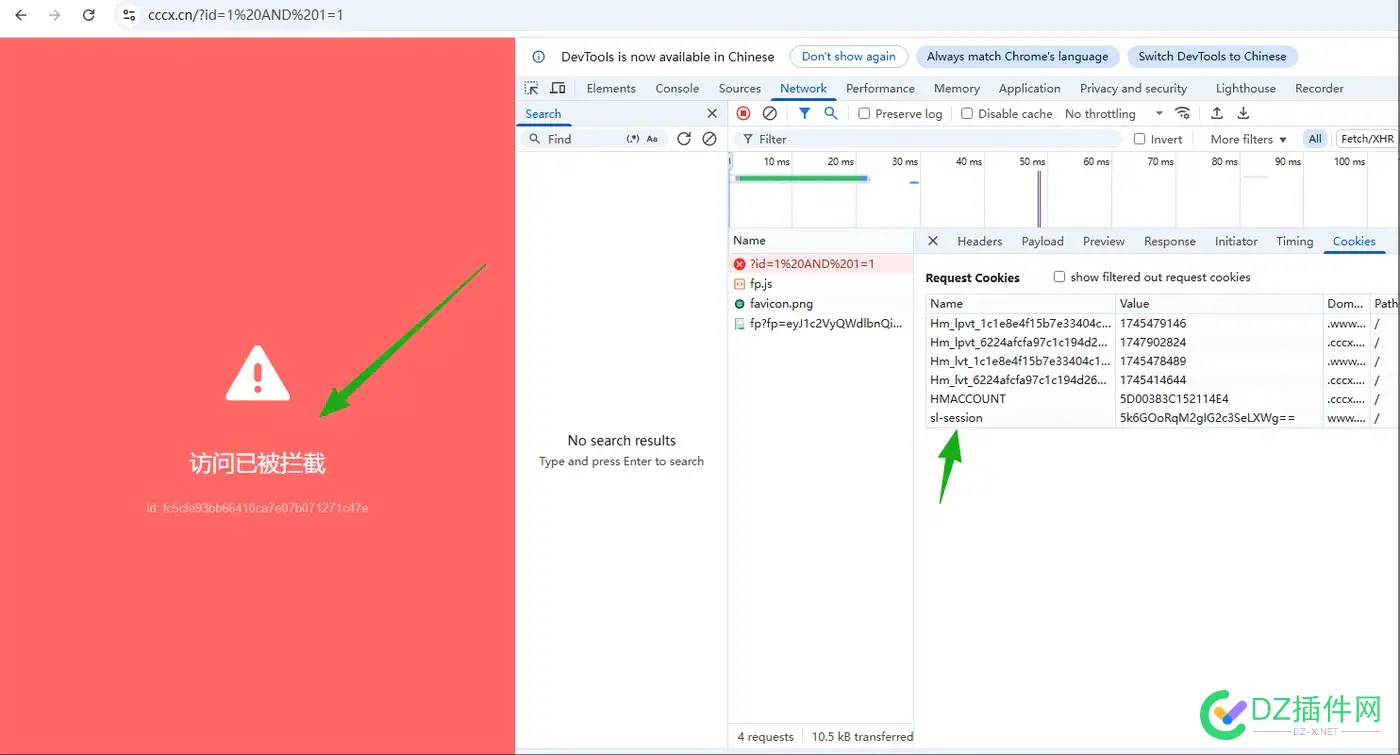Open the Recorder tab
The height and width of the screenshot is (755, 1400).
click(x=1319, y=88)
